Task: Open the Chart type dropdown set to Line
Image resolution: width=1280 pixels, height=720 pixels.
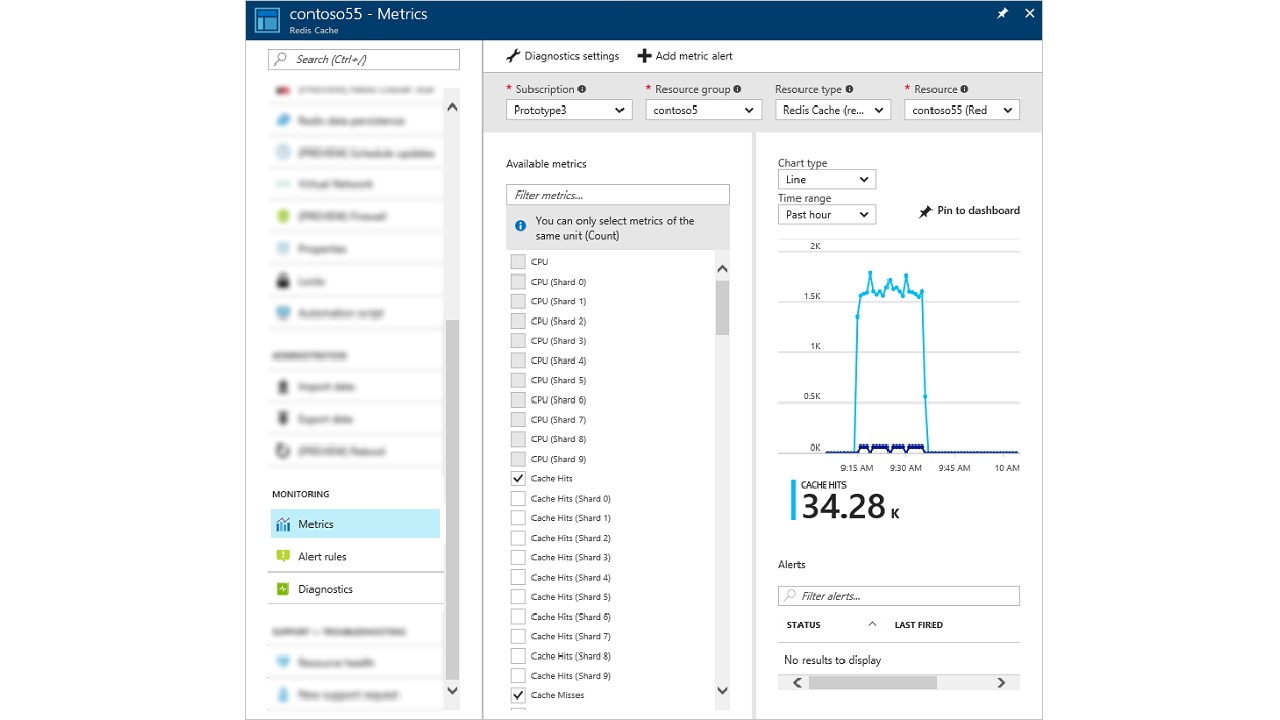Action: point(827,179)
